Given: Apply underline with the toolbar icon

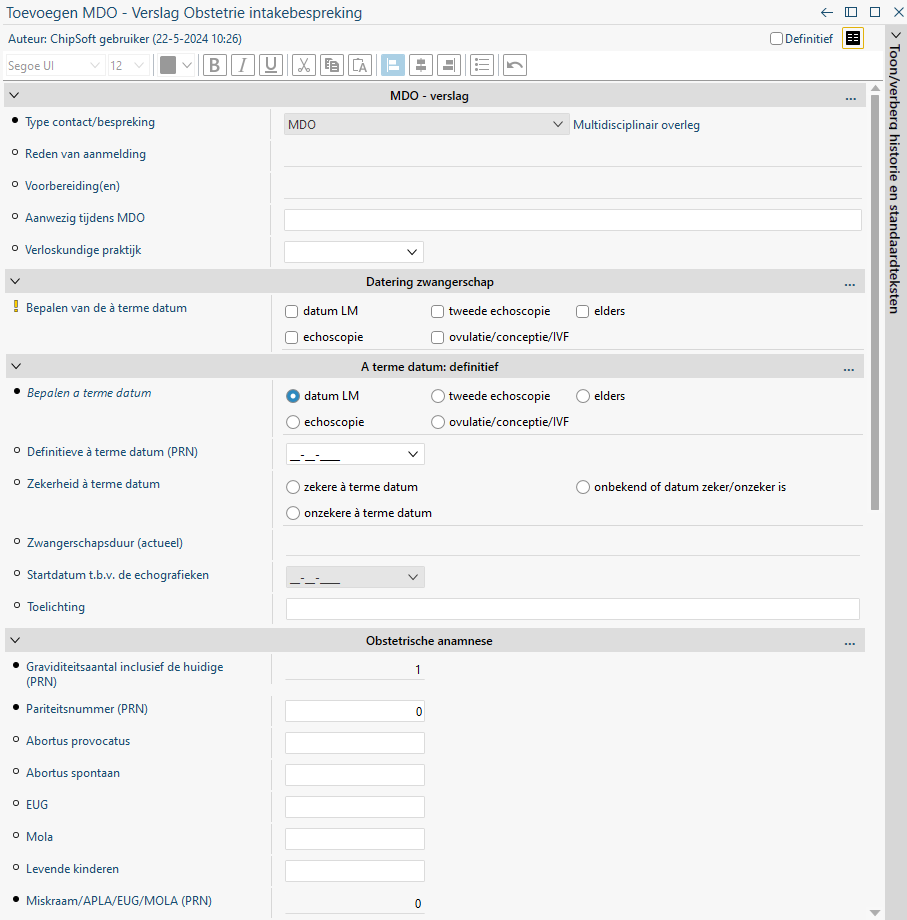Looking at the screenshot, I should click(270, 65).
